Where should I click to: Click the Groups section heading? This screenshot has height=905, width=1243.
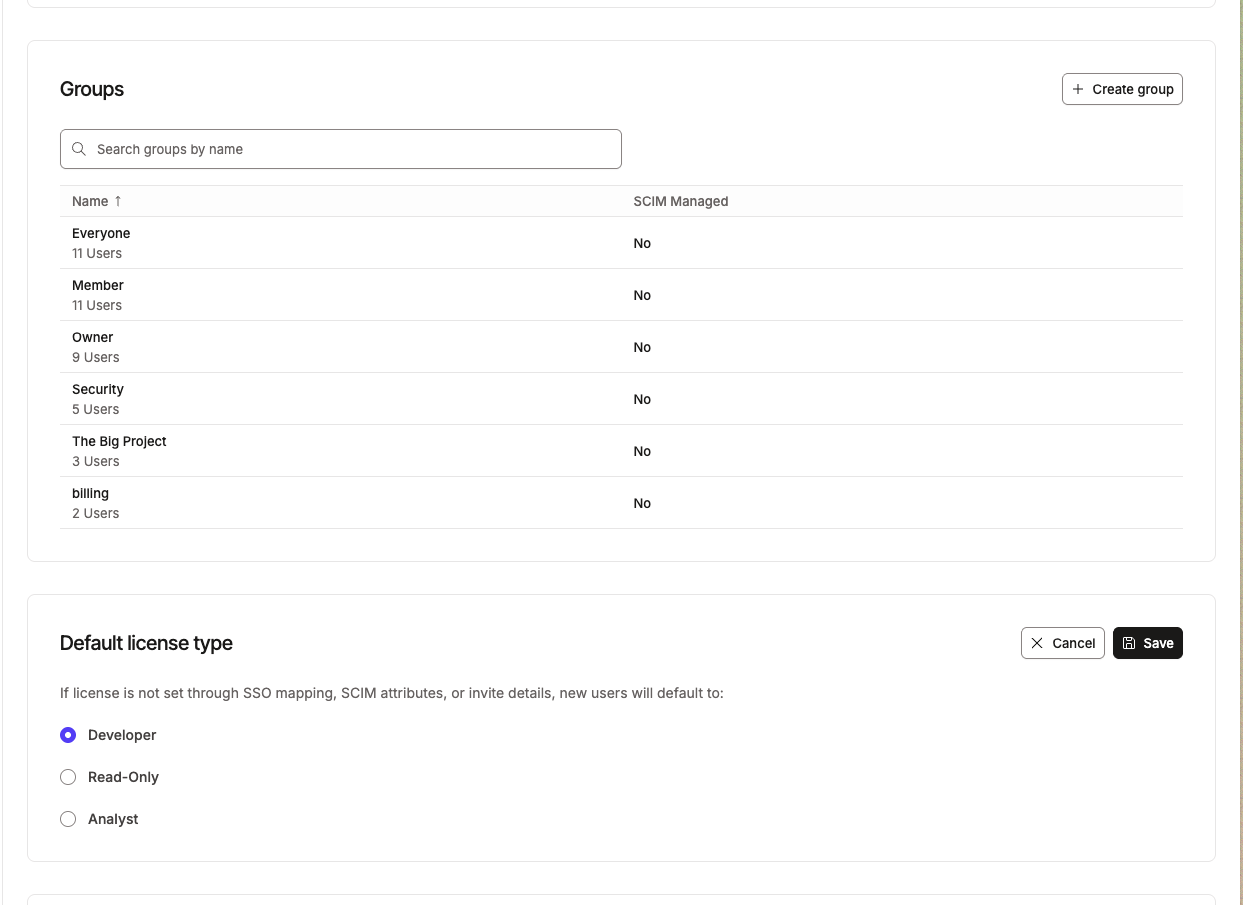coord(92,89)
